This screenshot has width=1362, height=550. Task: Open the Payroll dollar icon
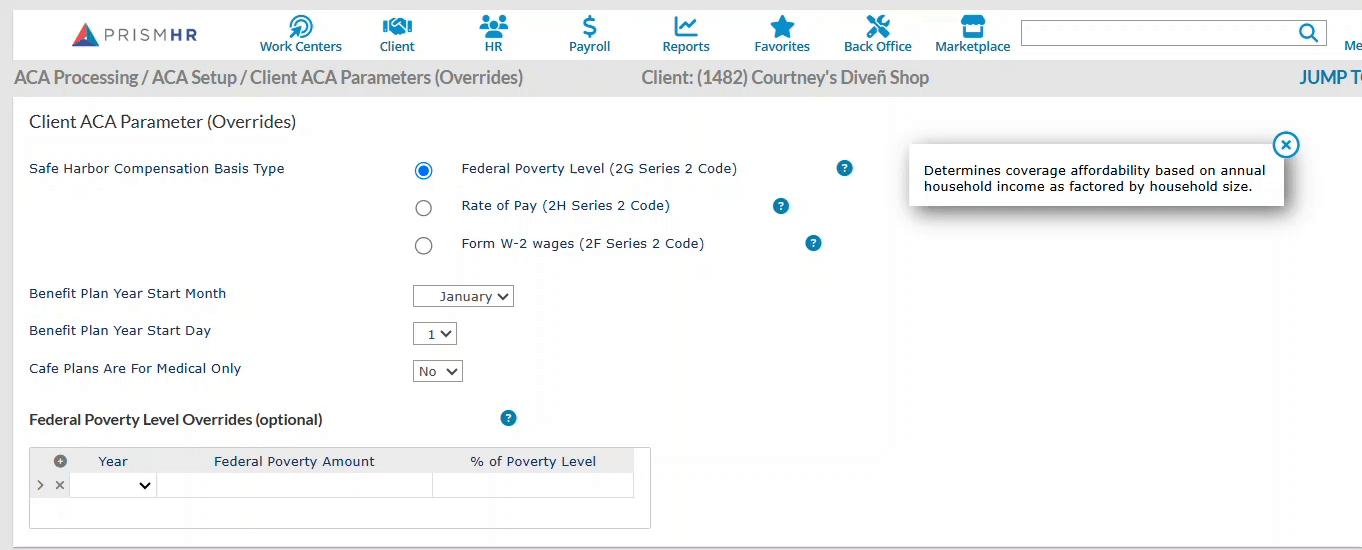tap(589, 27)
